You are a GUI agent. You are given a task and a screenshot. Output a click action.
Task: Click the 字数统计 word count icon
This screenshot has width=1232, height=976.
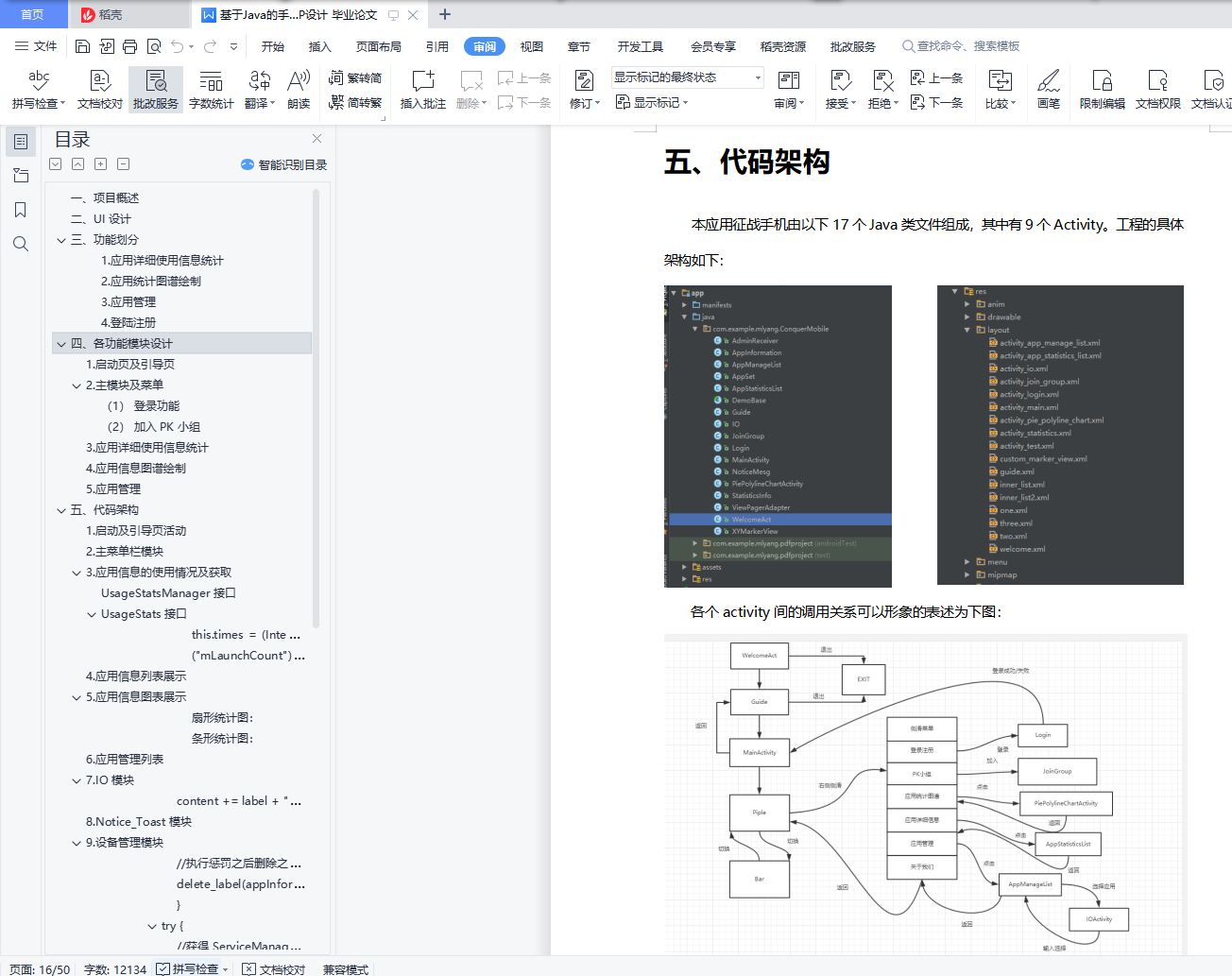point(211,90)
